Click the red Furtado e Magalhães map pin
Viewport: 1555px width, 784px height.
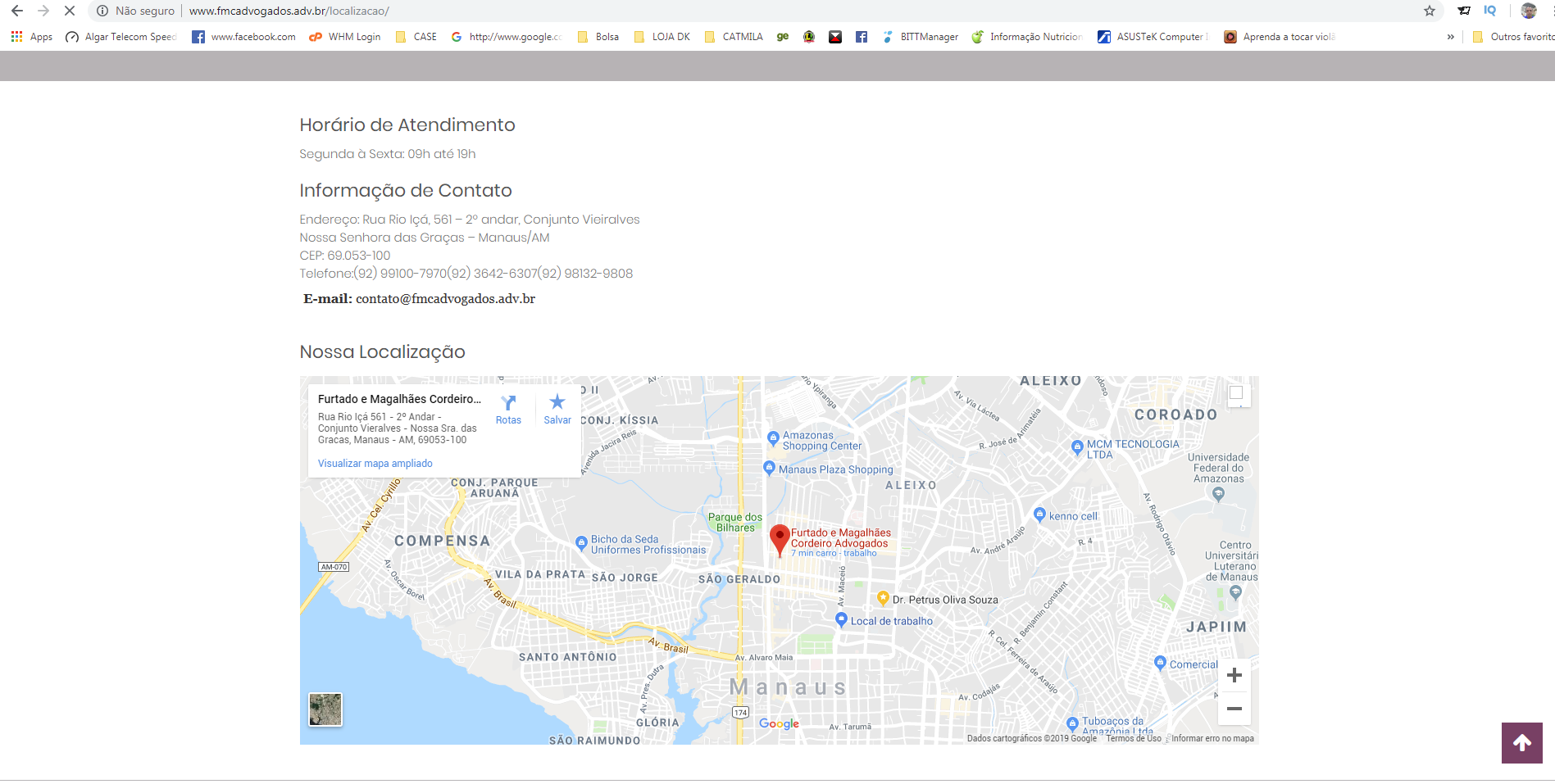780,539
